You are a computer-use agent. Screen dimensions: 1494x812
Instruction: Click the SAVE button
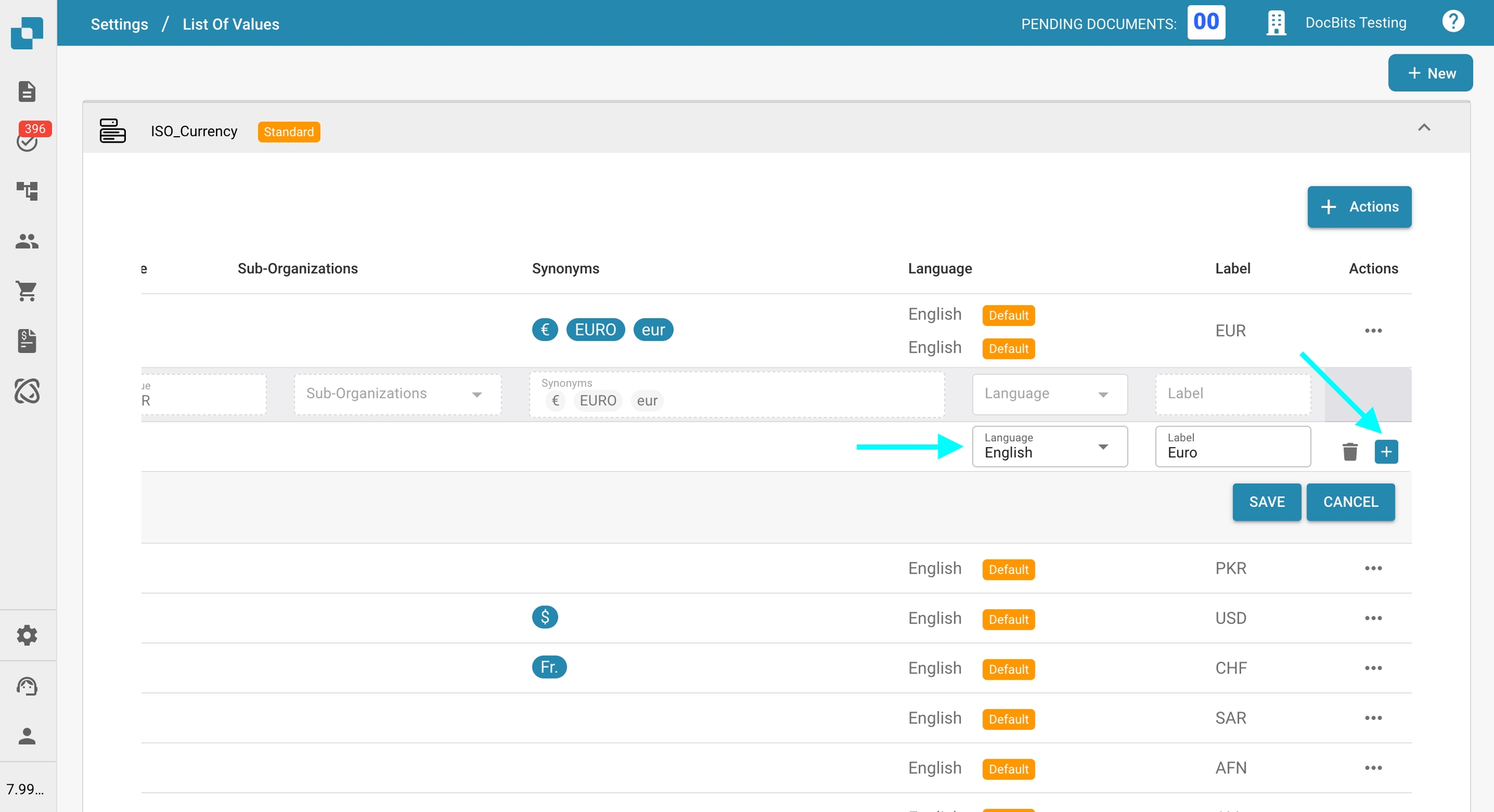(x=1266, y=502)
